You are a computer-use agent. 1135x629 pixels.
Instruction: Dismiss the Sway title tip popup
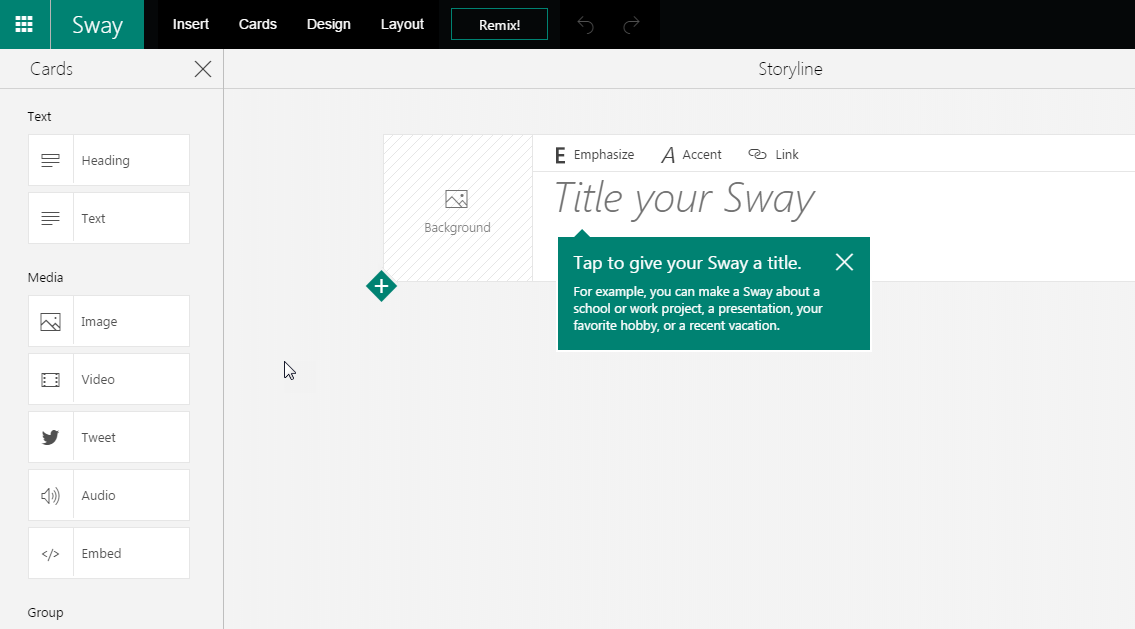[x=844, y=262]
